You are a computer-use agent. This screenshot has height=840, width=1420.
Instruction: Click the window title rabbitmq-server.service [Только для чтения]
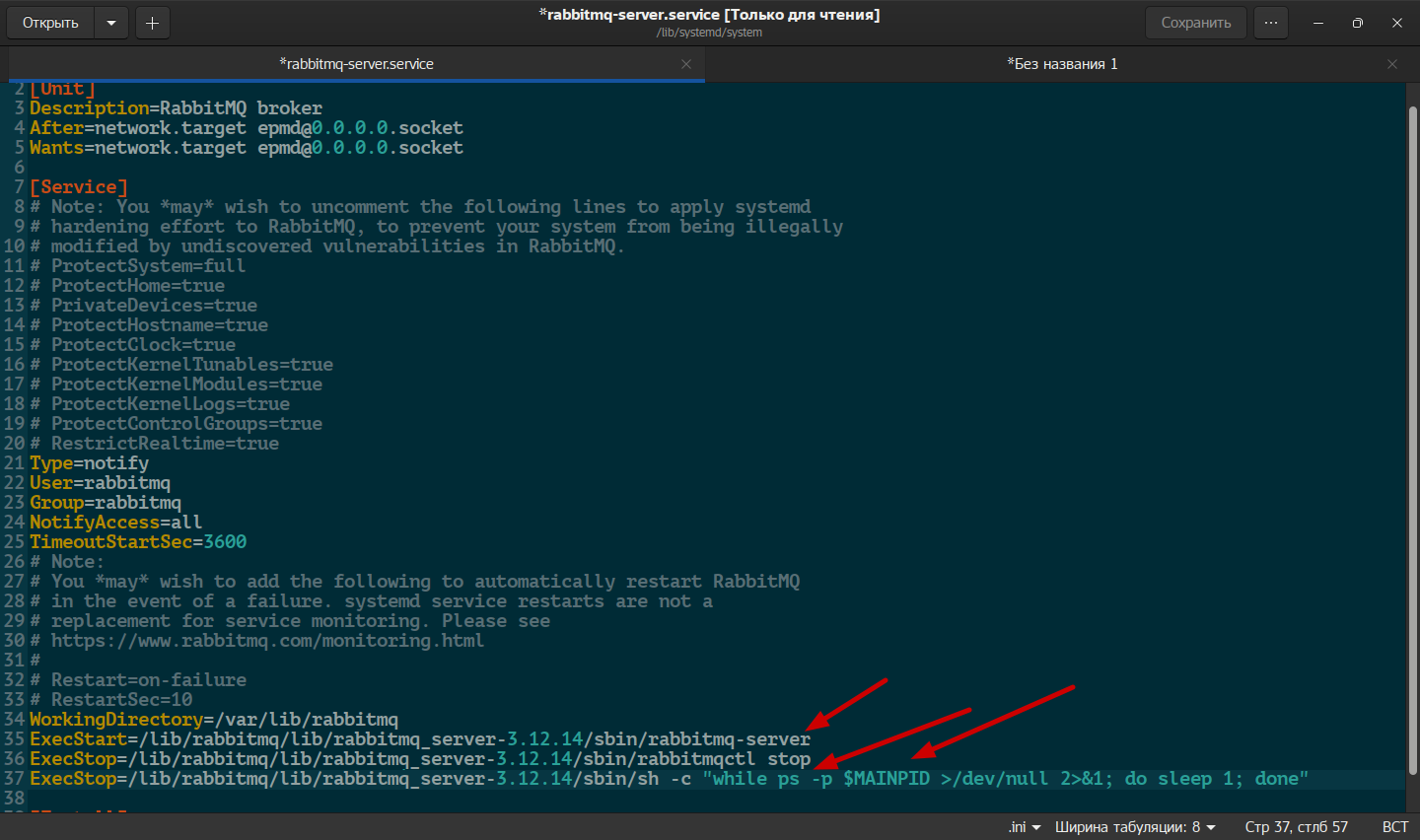click(710, 15)
